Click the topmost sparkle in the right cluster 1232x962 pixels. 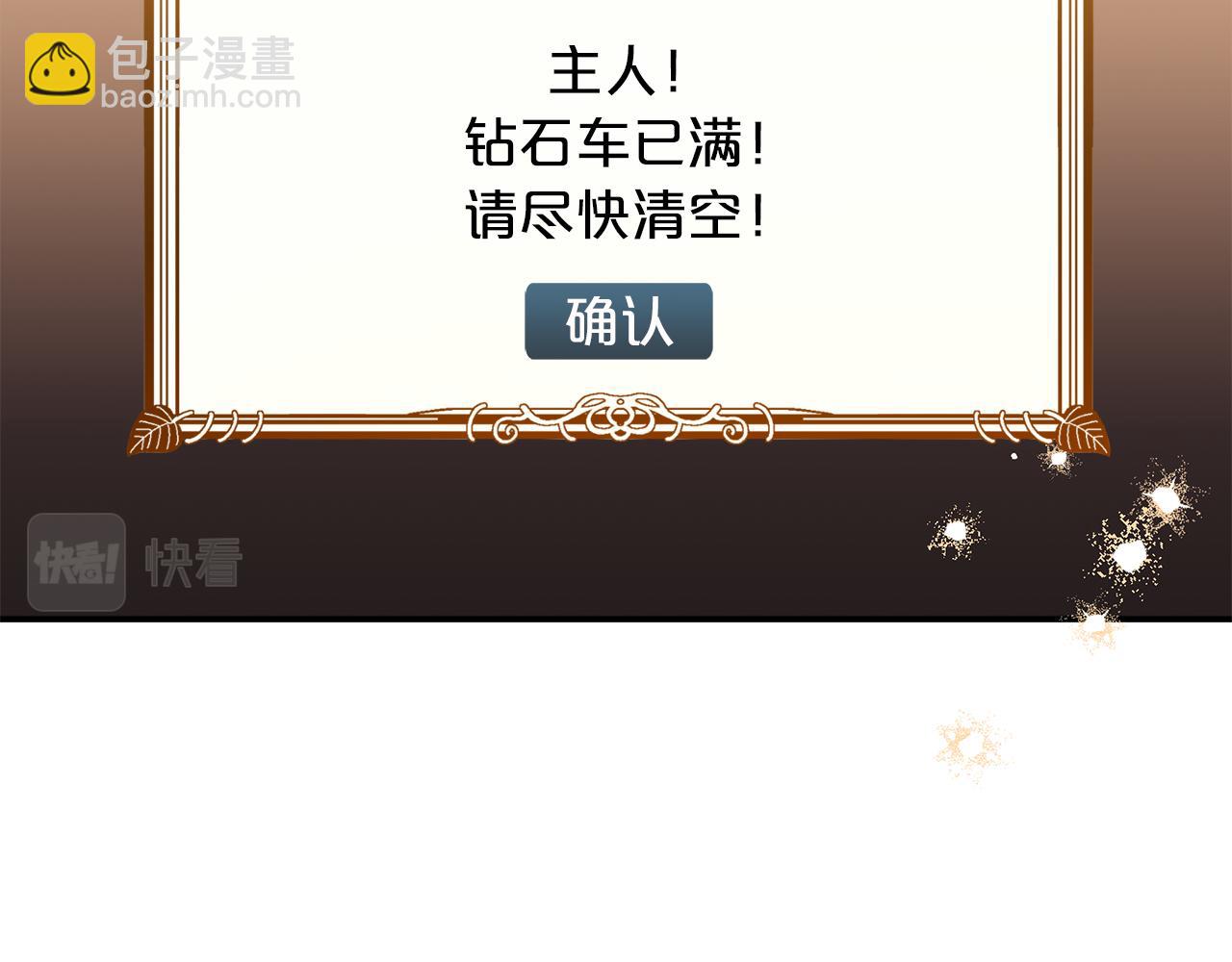(x=1166, y=498)
